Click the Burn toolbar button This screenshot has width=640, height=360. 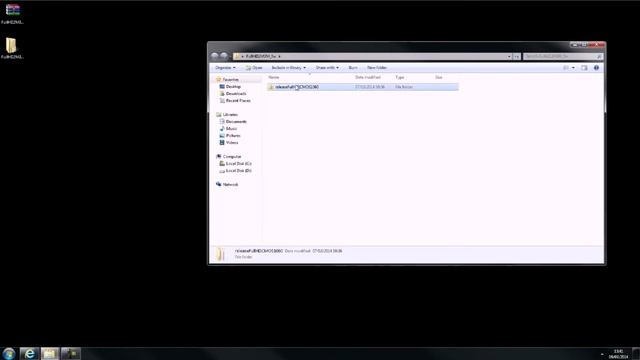[353, 68]
